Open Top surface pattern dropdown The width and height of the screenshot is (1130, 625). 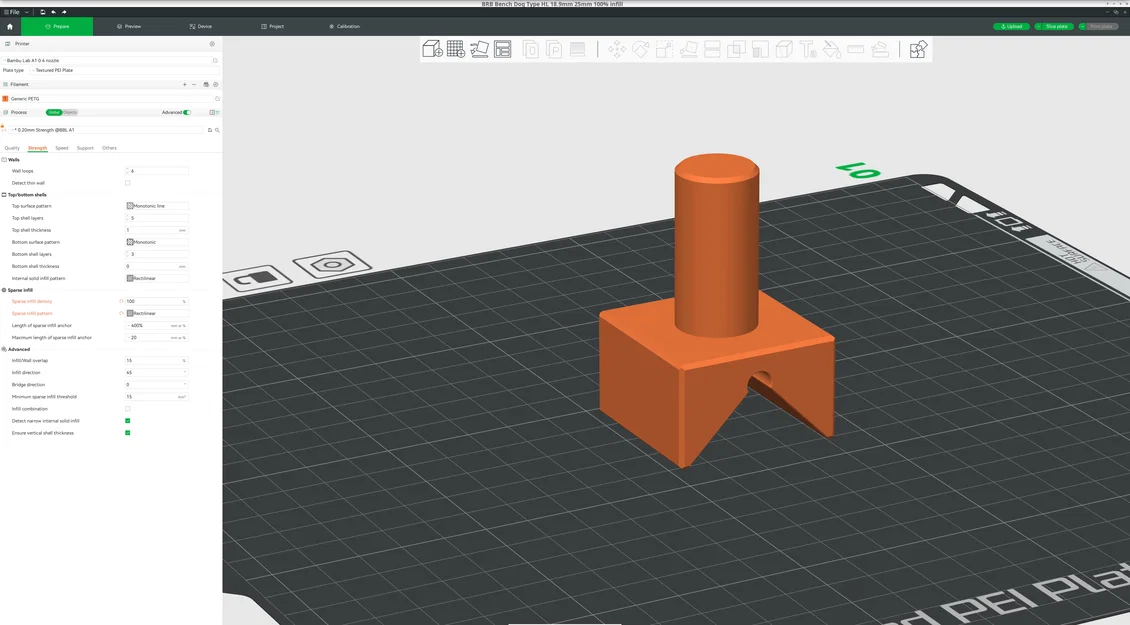(x=157, y=206)
